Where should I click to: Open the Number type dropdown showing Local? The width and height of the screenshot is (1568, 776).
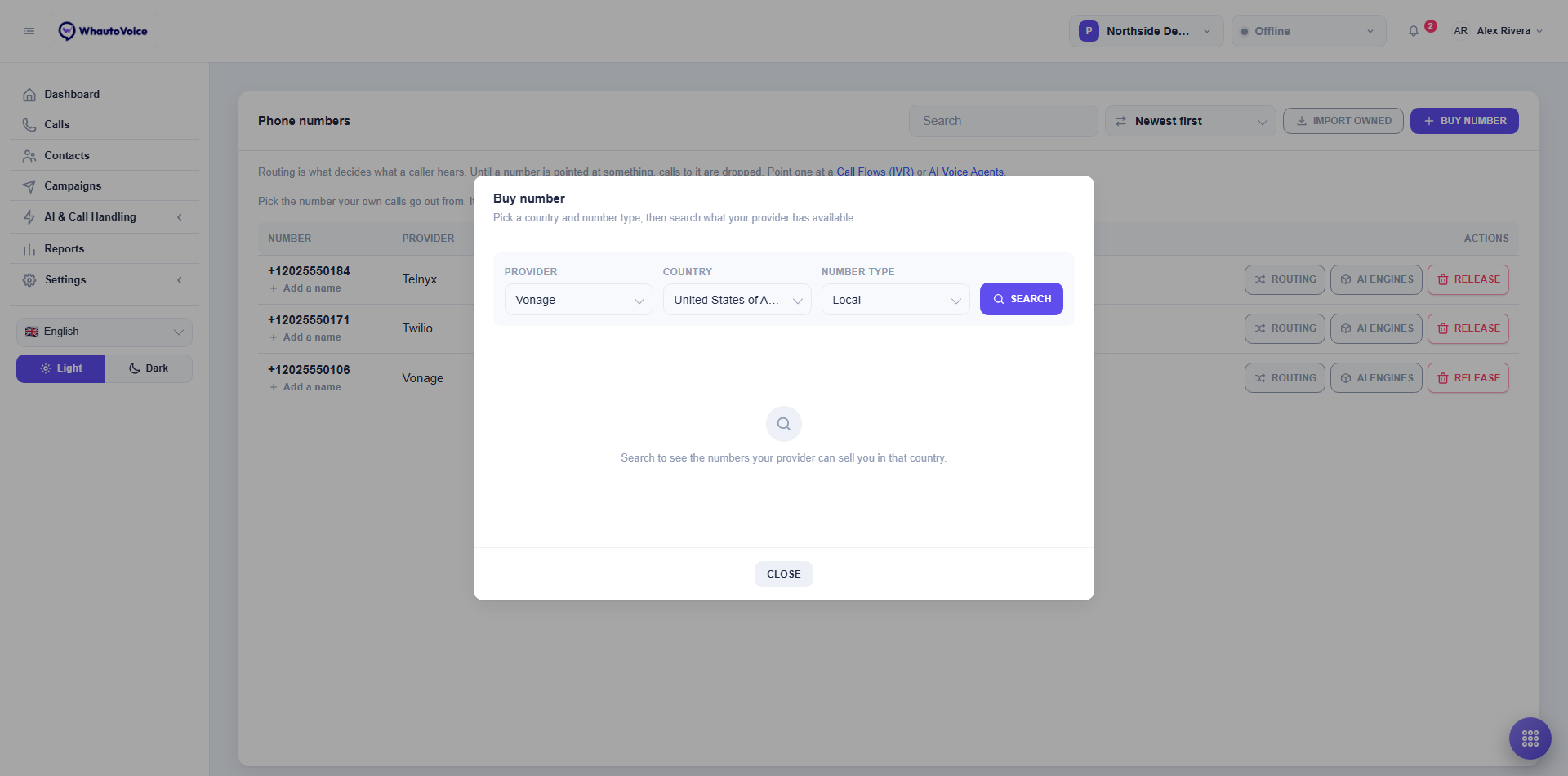pyautogui.click(x=896, y=300)
